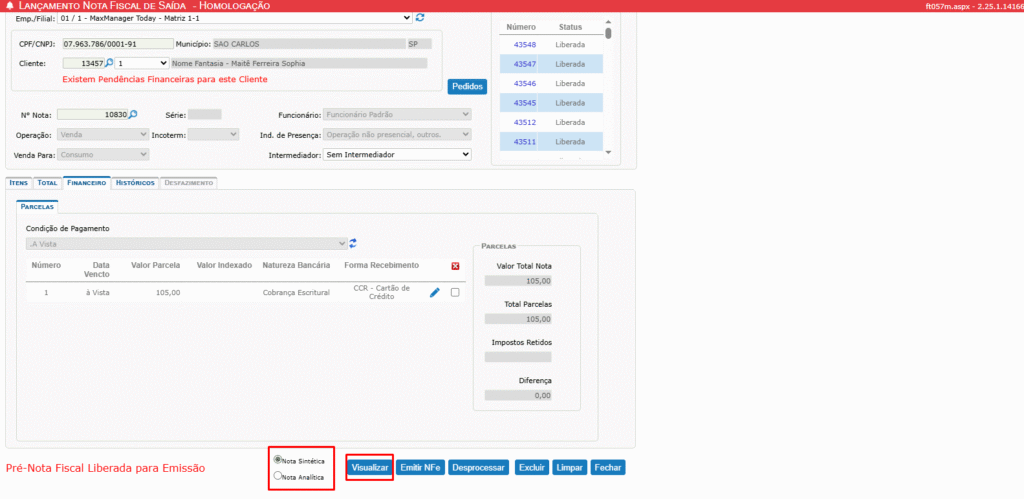This screenshot has width=1024, height=499.
Task: Tick the checkbox on the installment row
Action: click(x=455, y=293)
